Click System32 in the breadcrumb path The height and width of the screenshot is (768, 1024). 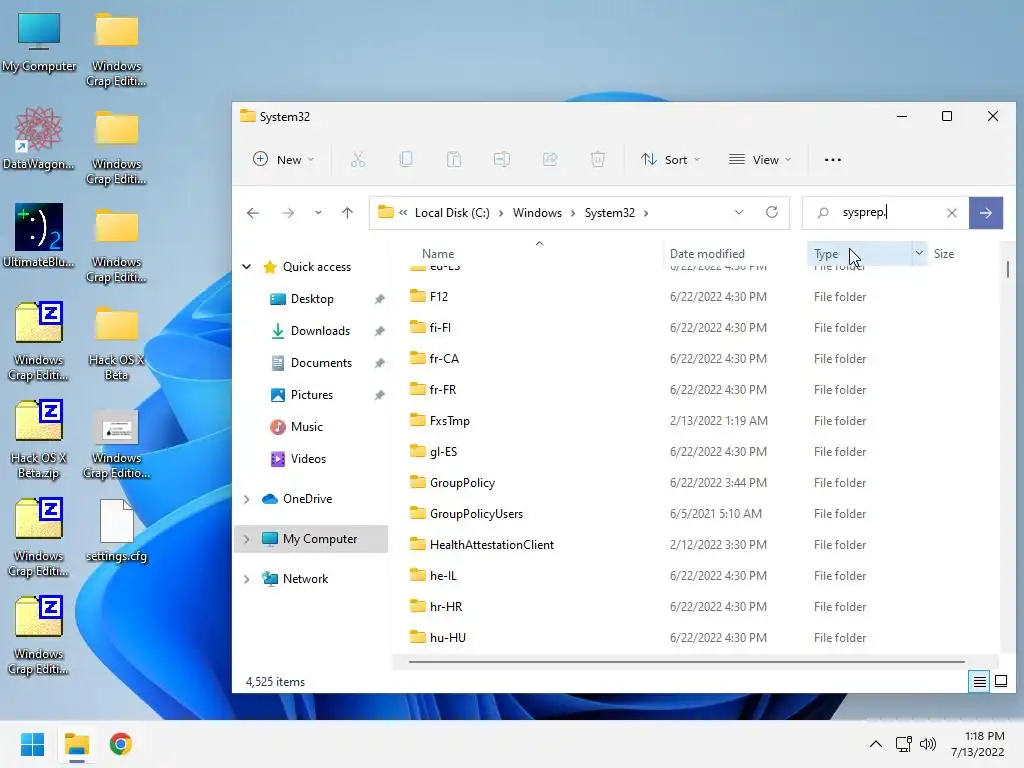[609, 213]
